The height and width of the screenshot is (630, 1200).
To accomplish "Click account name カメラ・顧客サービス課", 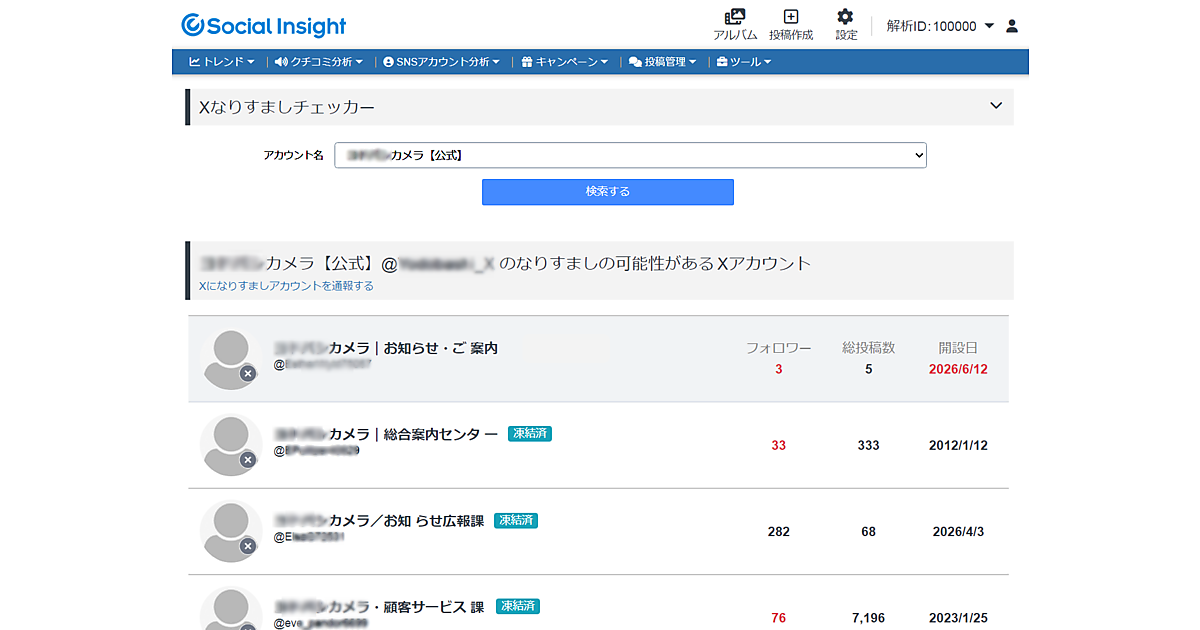I will 380,606.
